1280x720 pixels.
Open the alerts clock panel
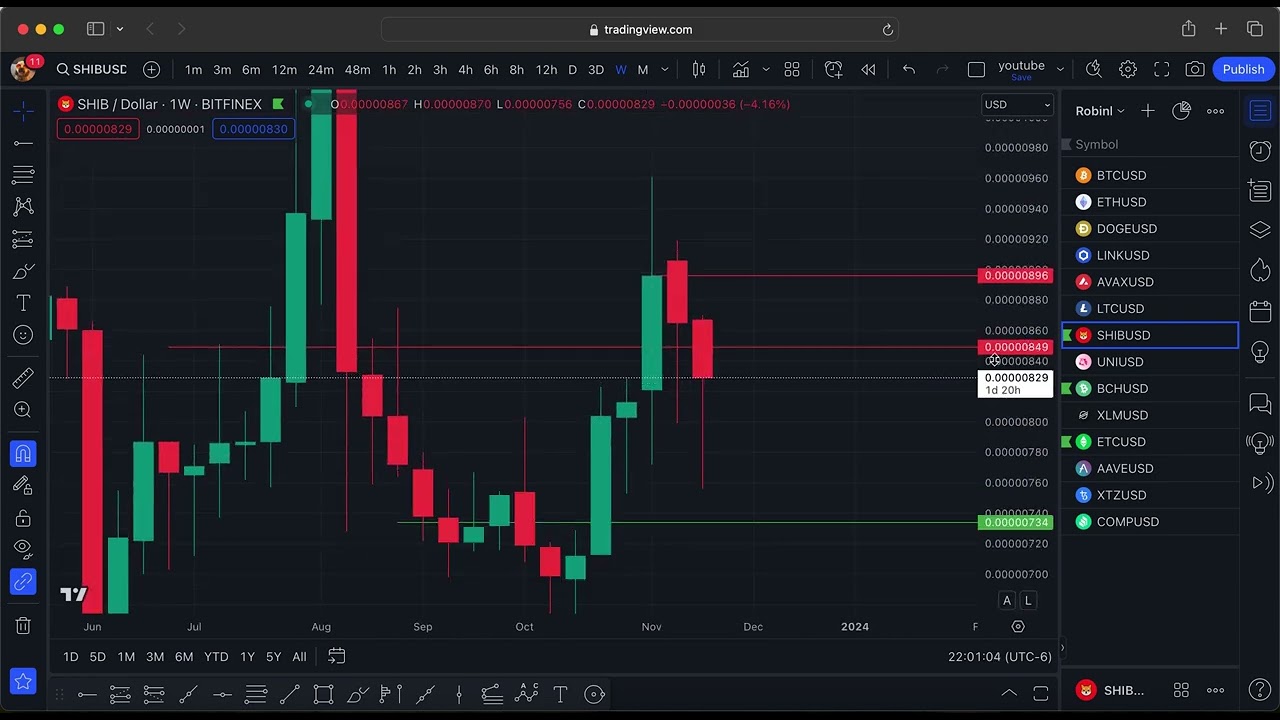tap(1260, 151)
